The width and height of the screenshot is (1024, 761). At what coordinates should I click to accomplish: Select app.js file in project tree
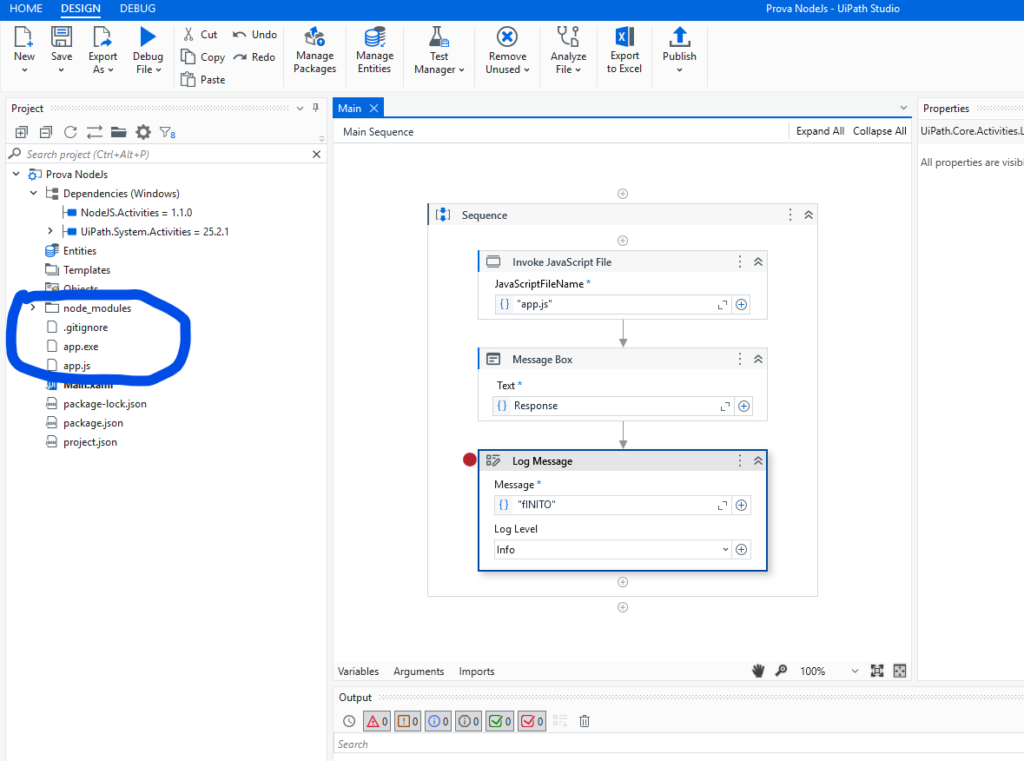tap(76, 366)
